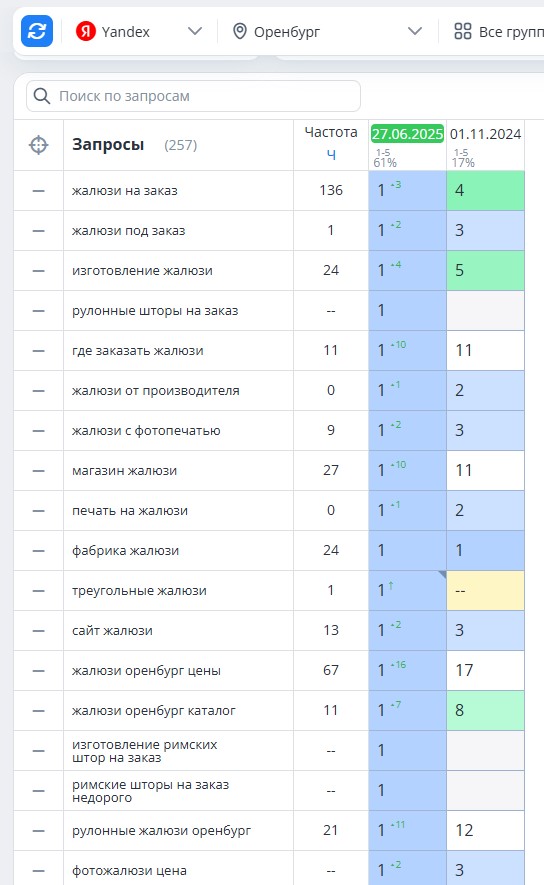Click the dash icon beside фабрика жалюзи
Image resolution: width=544 pixels, height=885 pixels.
pyautogui.click(x=38, y=551)
